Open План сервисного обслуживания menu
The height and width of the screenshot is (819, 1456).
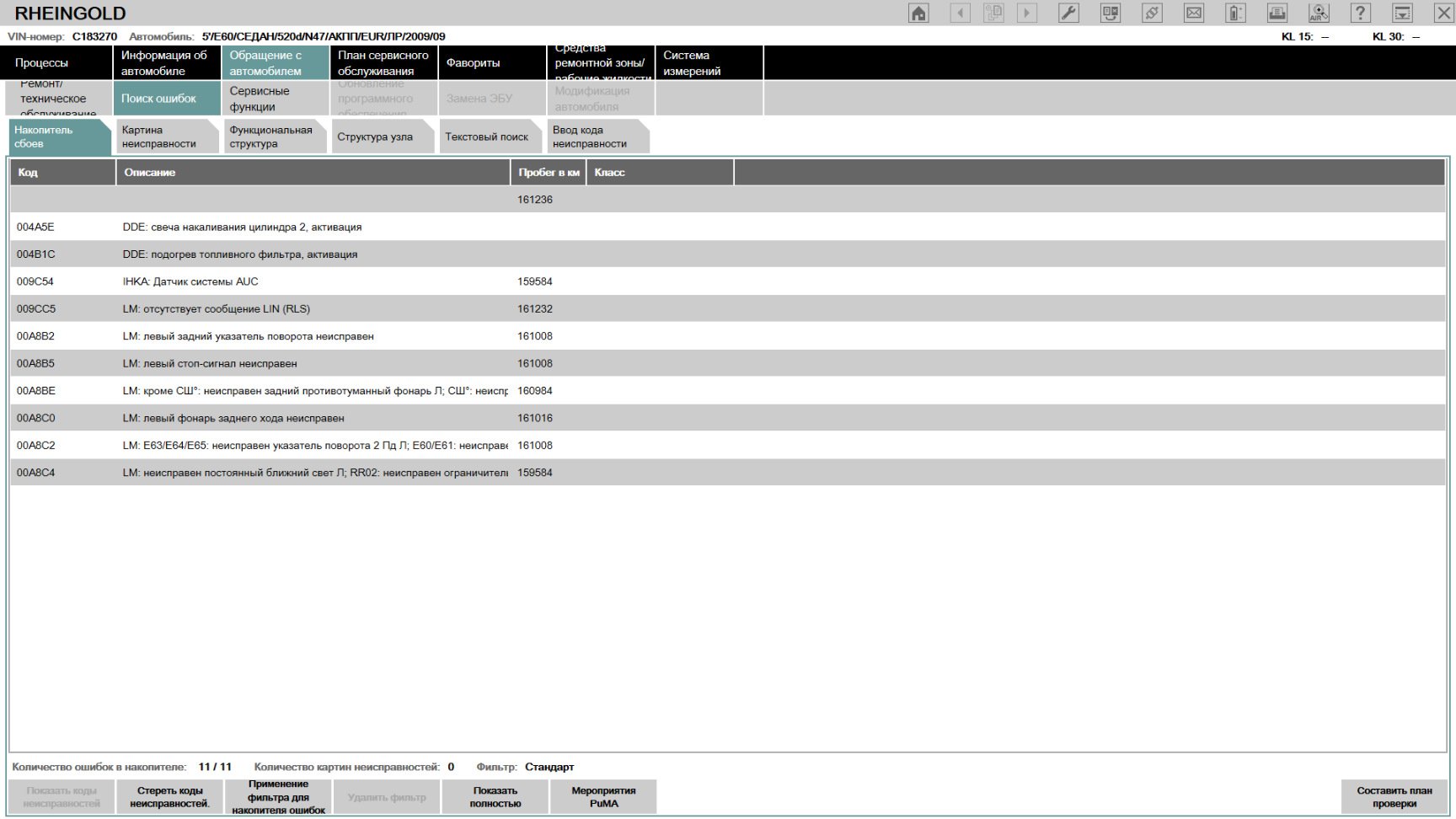click(383, 63)
